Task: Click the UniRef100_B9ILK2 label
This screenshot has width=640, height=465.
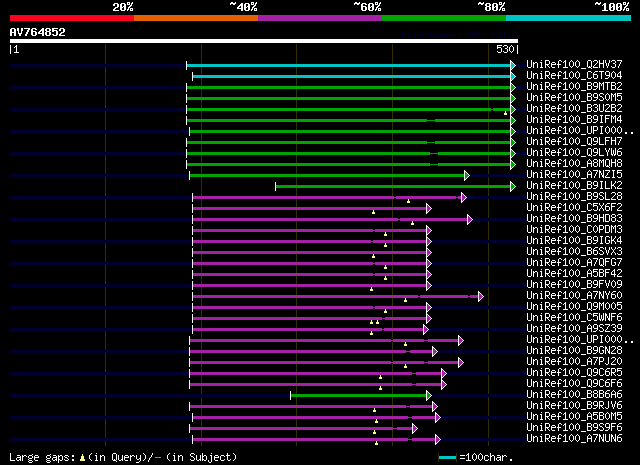Action: [x=574, y=185]
